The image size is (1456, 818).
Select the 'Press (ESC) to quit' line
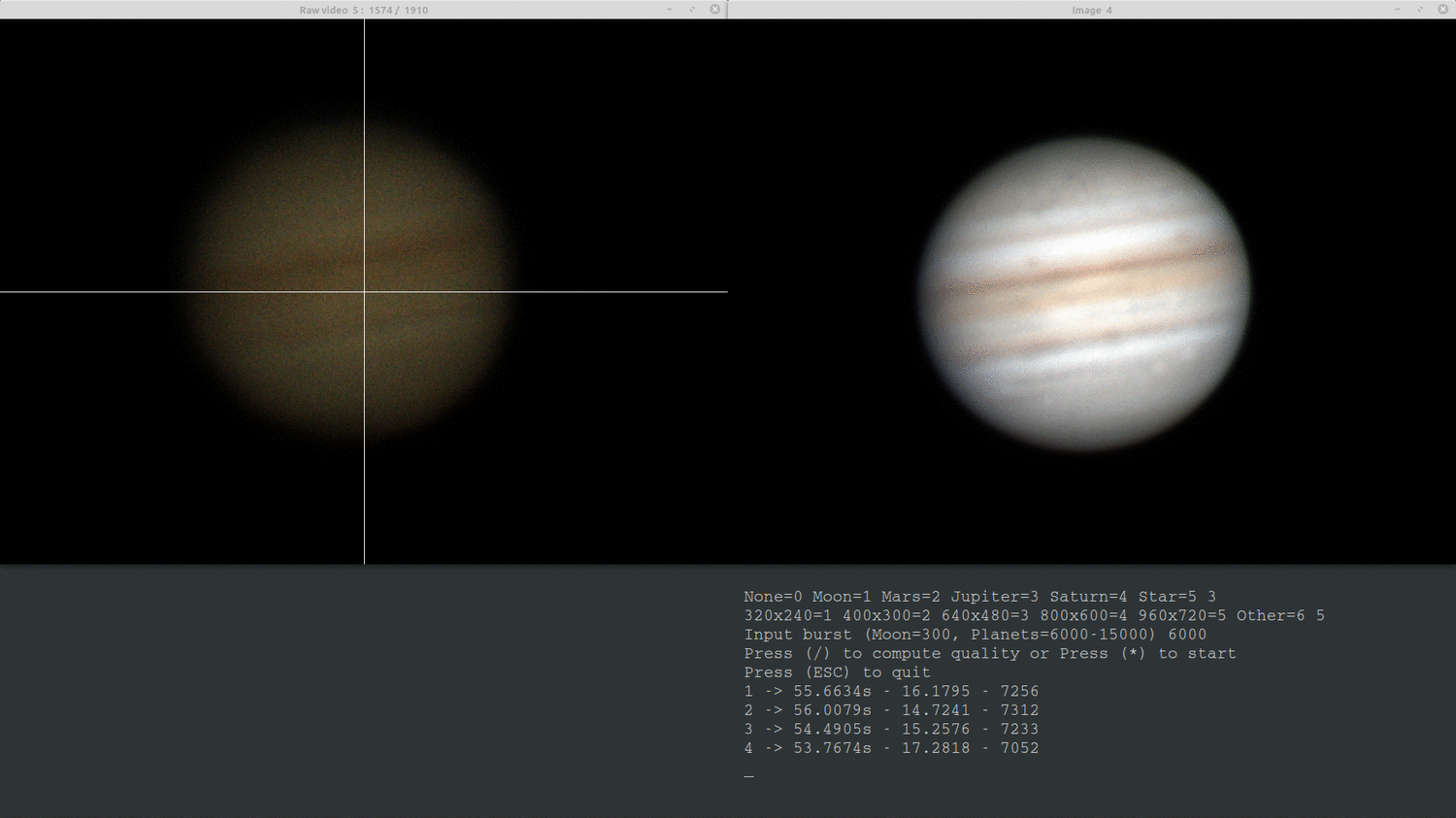pyautogui.click(x=837, y=672)
